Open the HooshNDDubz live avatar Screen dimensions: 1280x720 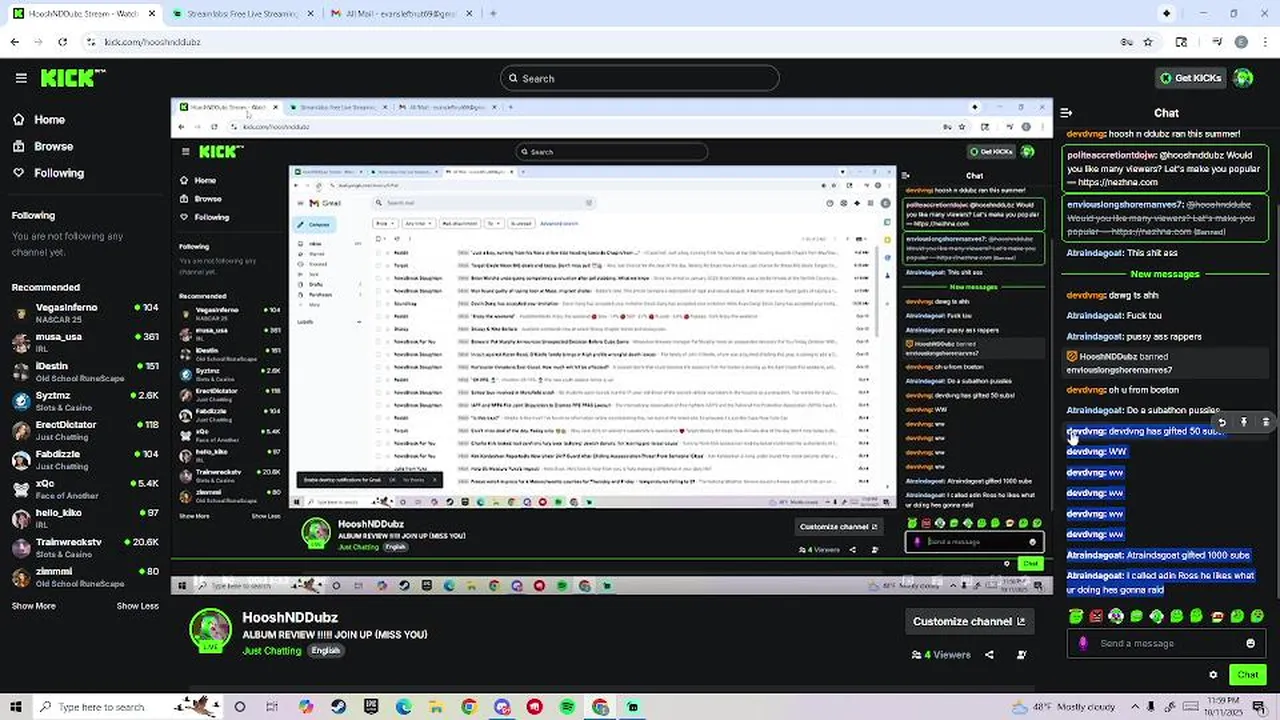coord(210,629)
